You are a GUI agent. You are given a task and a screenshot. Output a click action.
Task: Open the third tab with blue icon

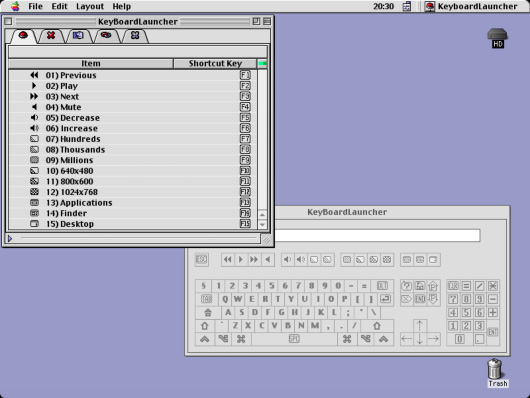tap(78, 36)
